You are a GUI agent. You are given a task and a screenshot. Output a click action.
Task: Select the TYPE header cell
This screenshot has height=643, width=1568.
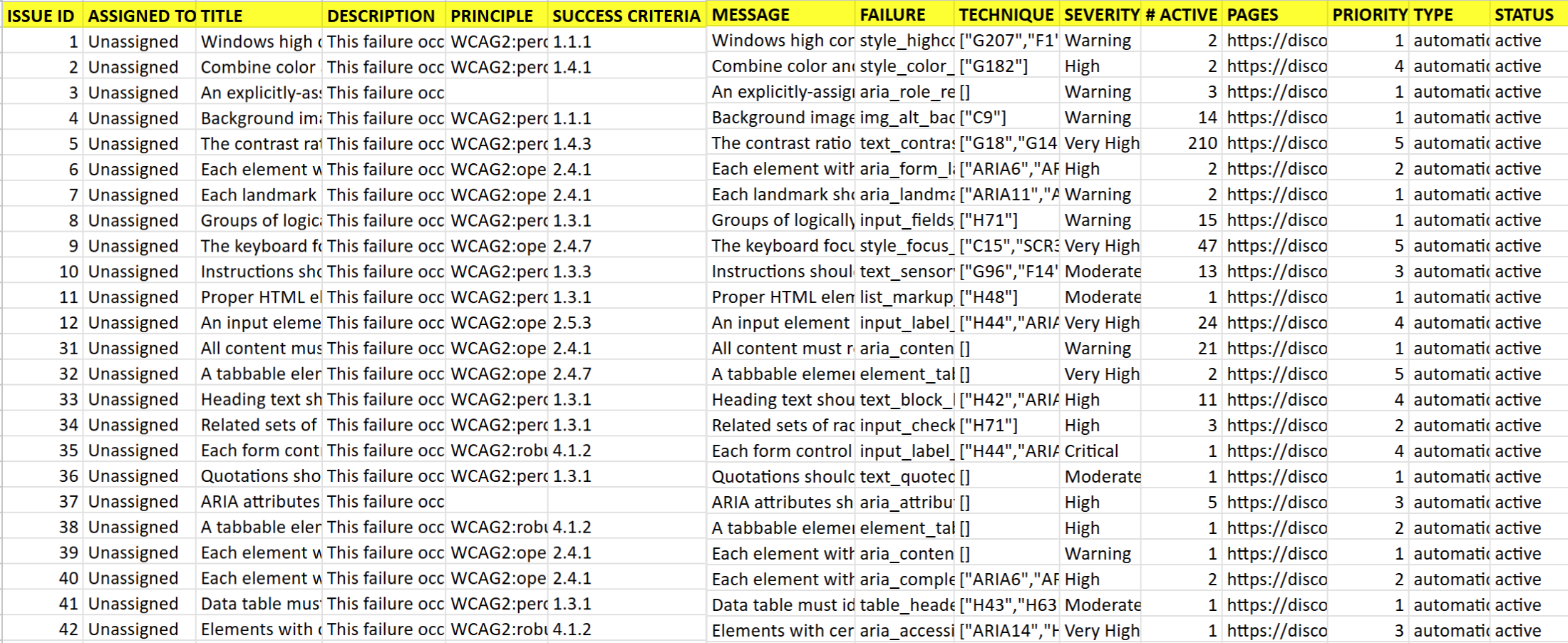click(1449, 15)
